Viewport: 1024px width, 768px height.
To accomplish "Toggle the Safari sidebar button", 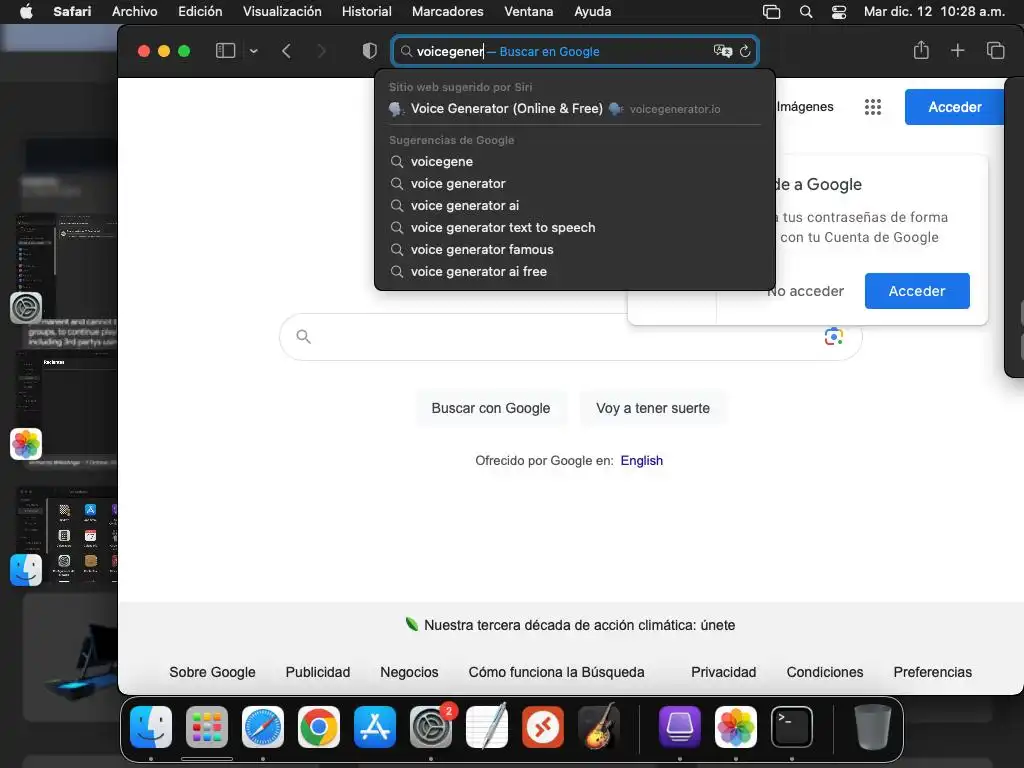I will coord(225,51).
